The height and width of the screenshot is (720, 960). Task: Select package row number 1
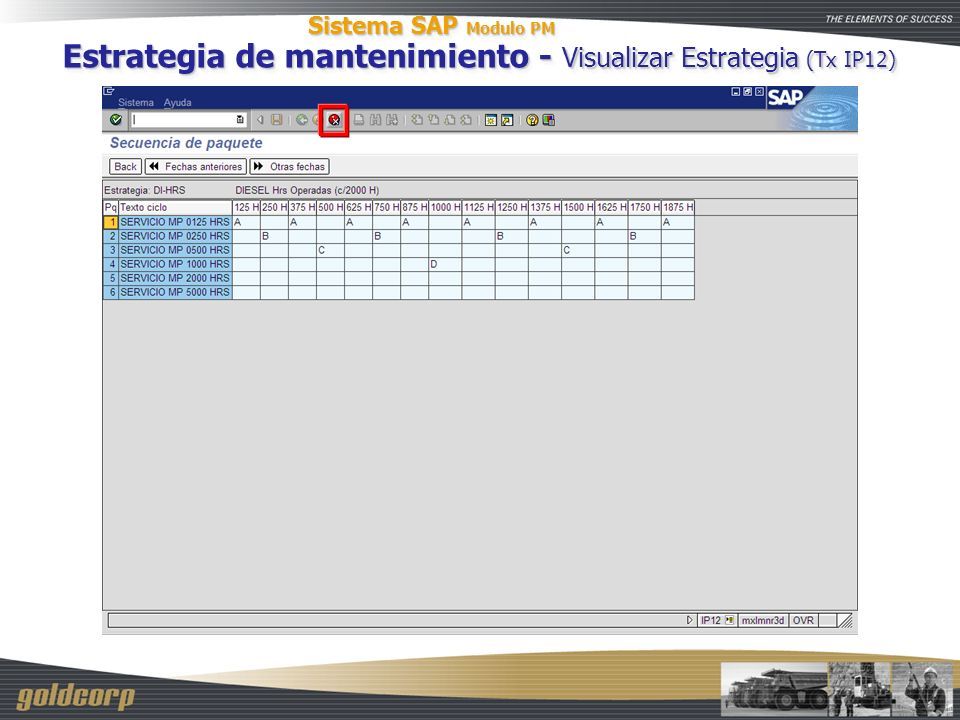(111, 222)
